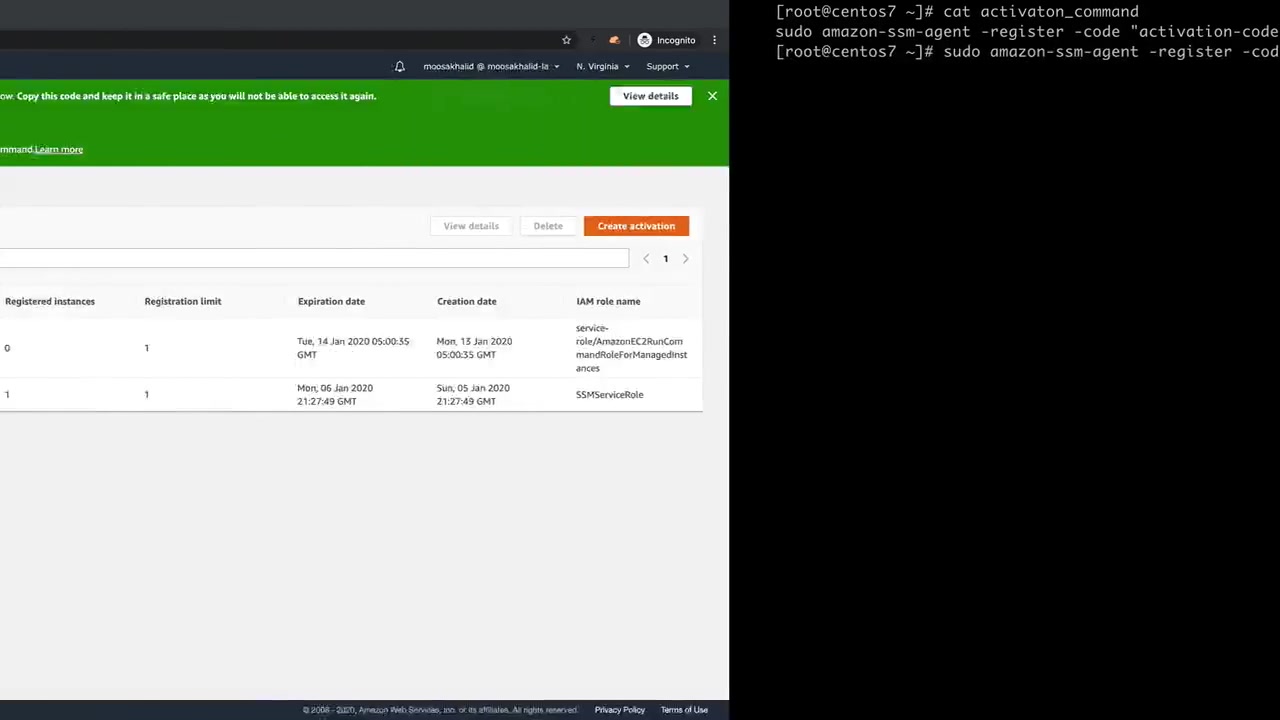Viewport: 1280px width, 720px height.
Task: Sort by Registration limit column
Action: [183, 301]
